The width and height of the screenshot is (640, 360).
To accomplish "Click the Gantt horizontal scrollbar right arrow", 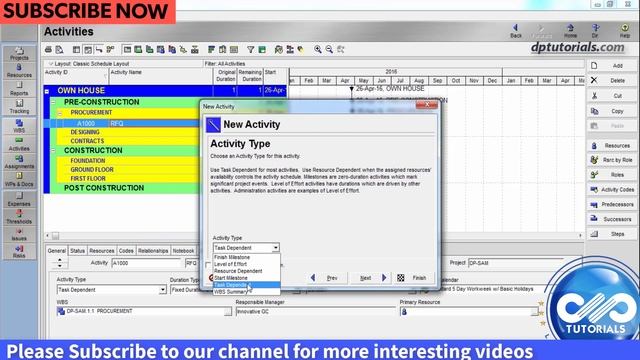I will coord(580,236).
